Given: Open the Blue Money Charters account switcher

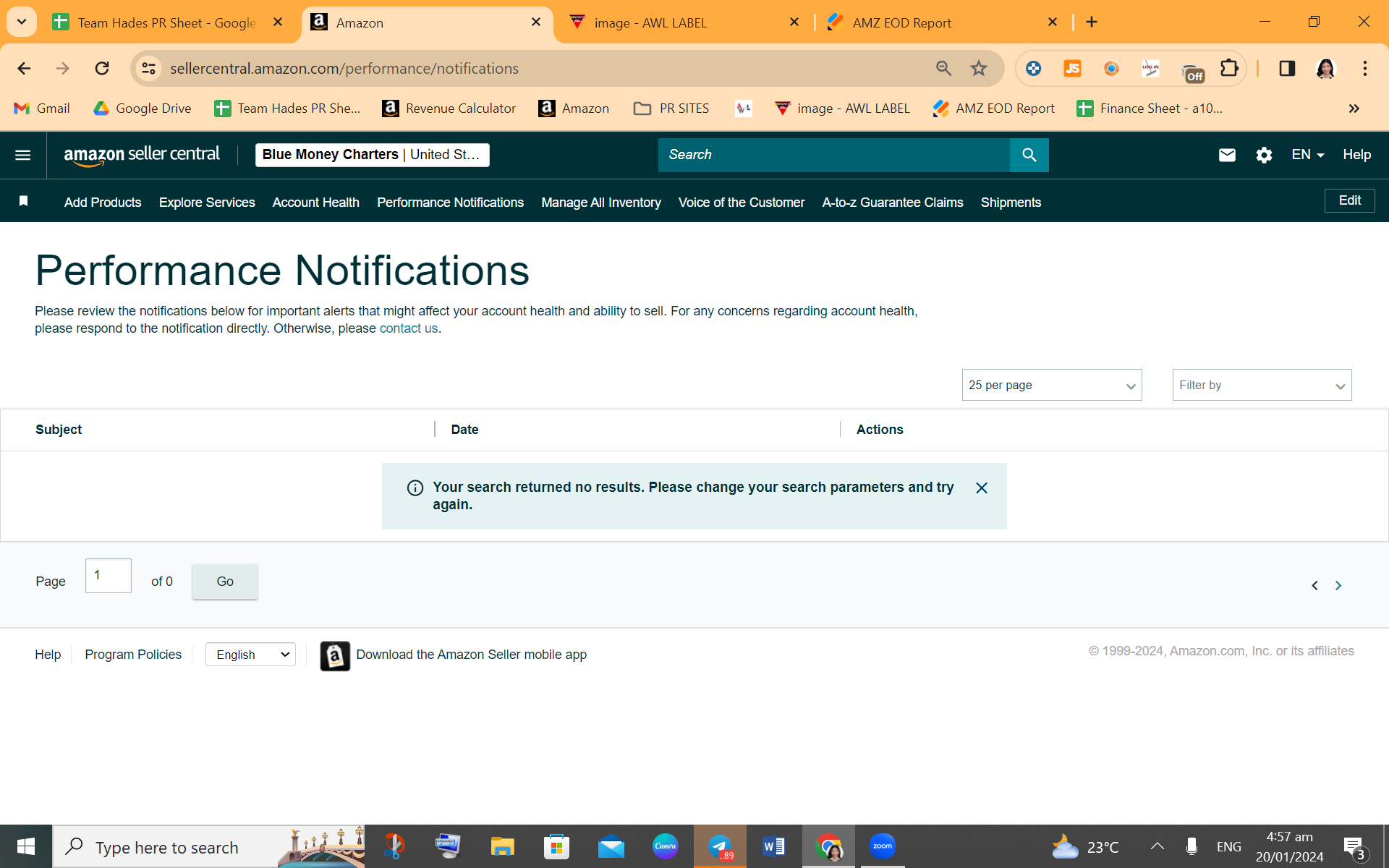Looking at the screenshot, I should [372, 155].
